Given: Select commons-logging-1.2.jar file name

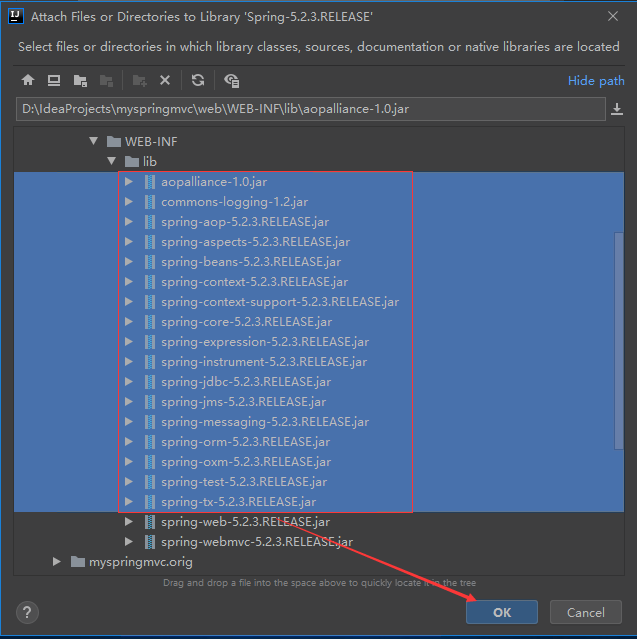Looking at the screenshot, I should click(x=234, y=202).
